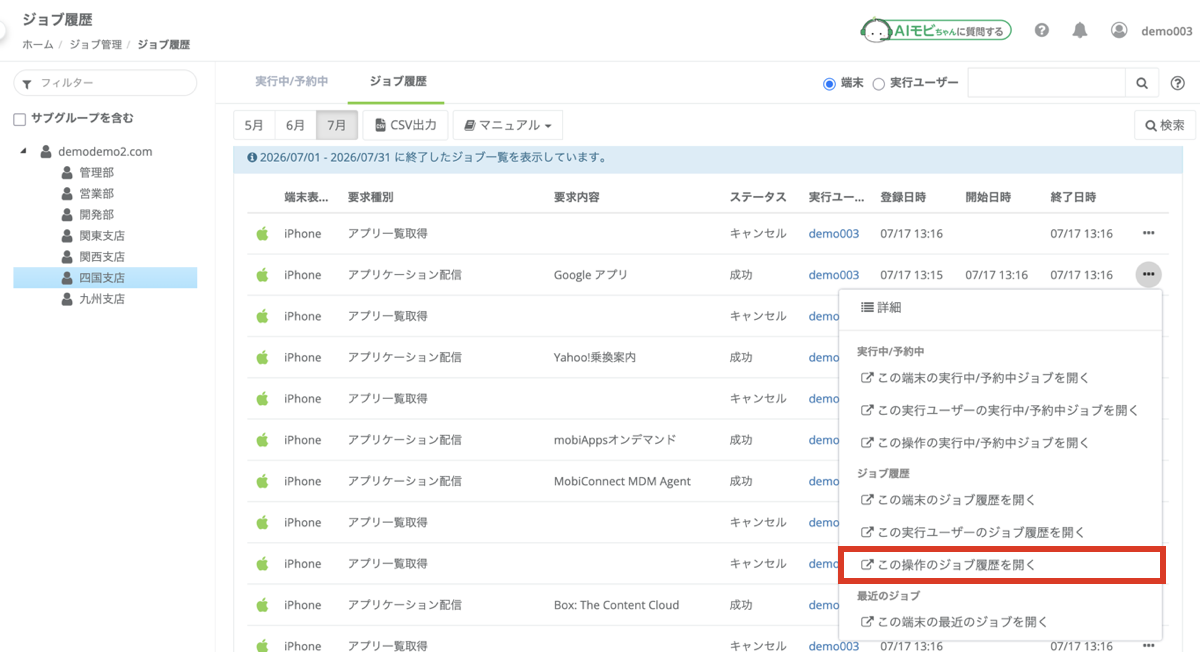Sort by ステータス column header
This screenshot has width=1200, height=652.
758,197
